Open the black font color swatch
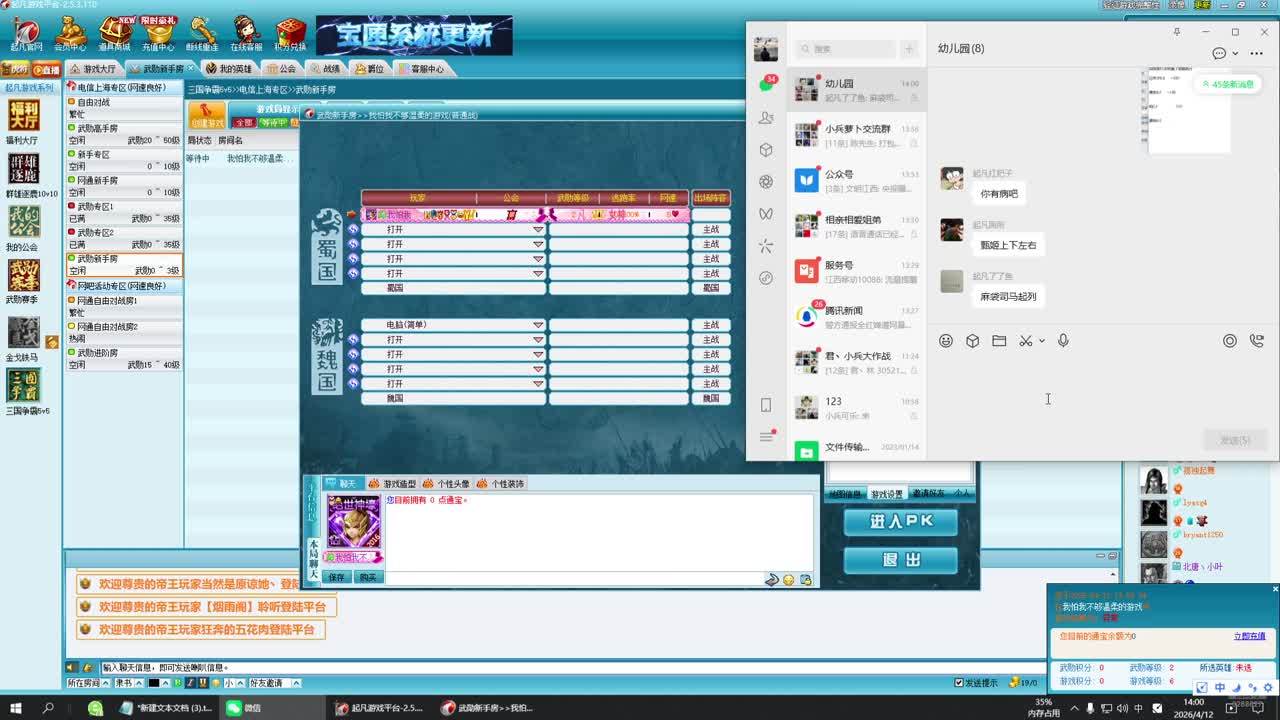This screenshot has height=720, width=1280. point(154,683)
